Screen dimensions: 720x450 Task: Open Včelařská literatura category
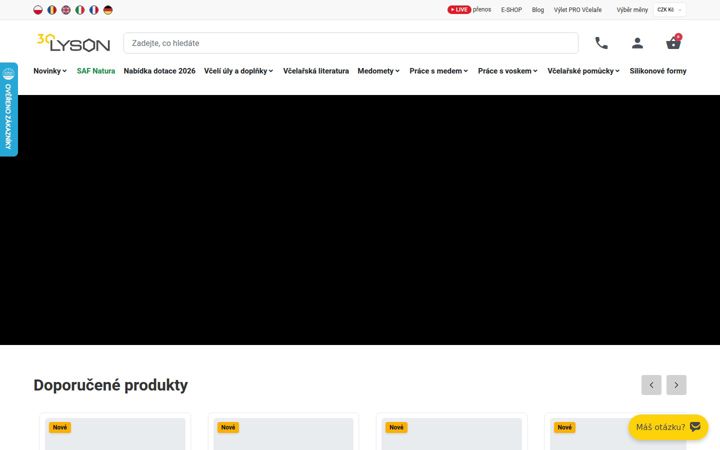pos(316,71)
